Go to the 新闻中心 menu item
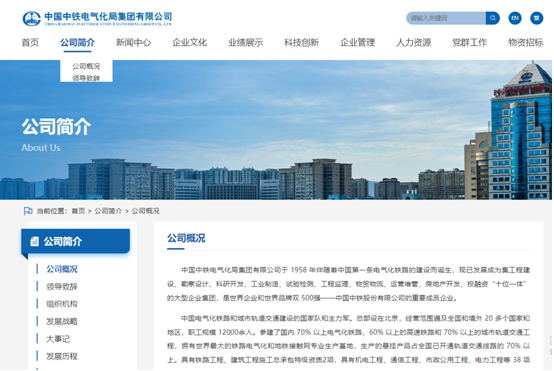This screenshot has height=371, width=554. tap(133, 43)
